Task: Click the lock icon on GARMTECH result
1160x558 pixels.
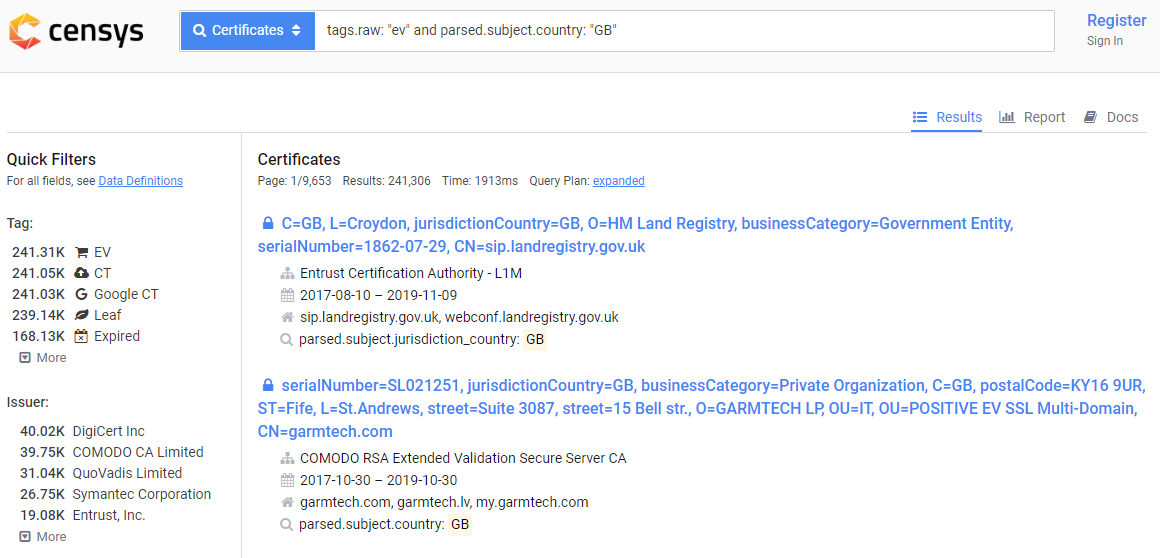Action: point(268,386)
